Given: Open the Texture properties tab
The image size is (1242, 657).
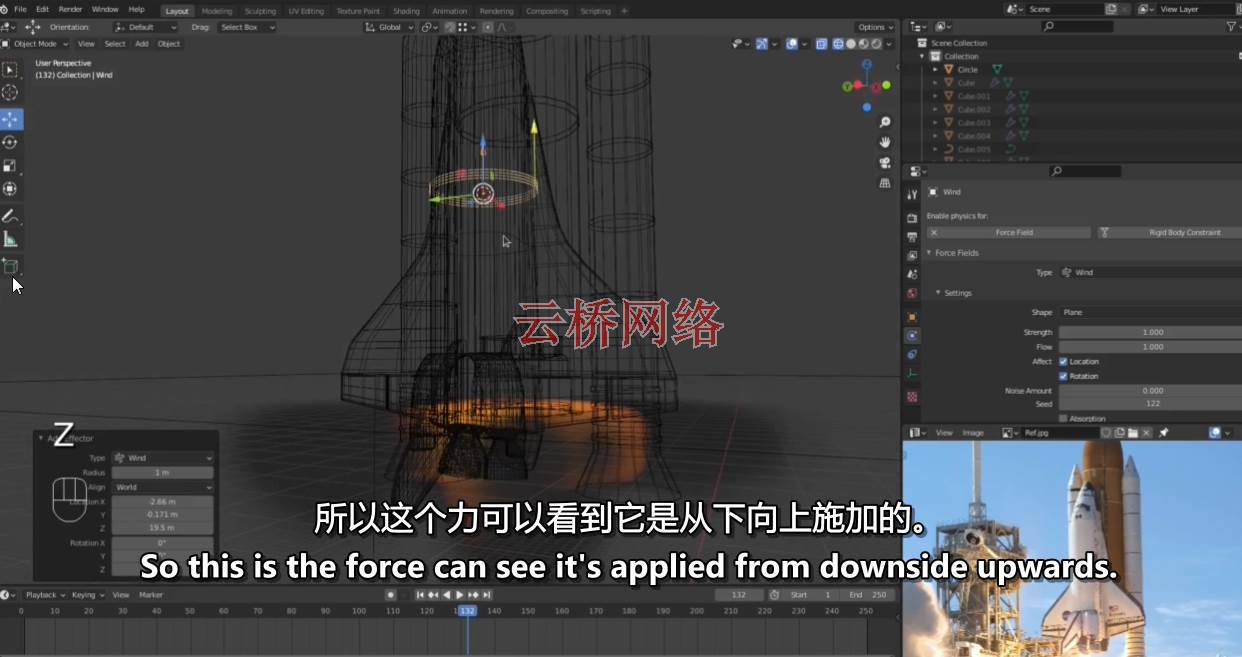Looking at the screenshot, I should [911, 397].
